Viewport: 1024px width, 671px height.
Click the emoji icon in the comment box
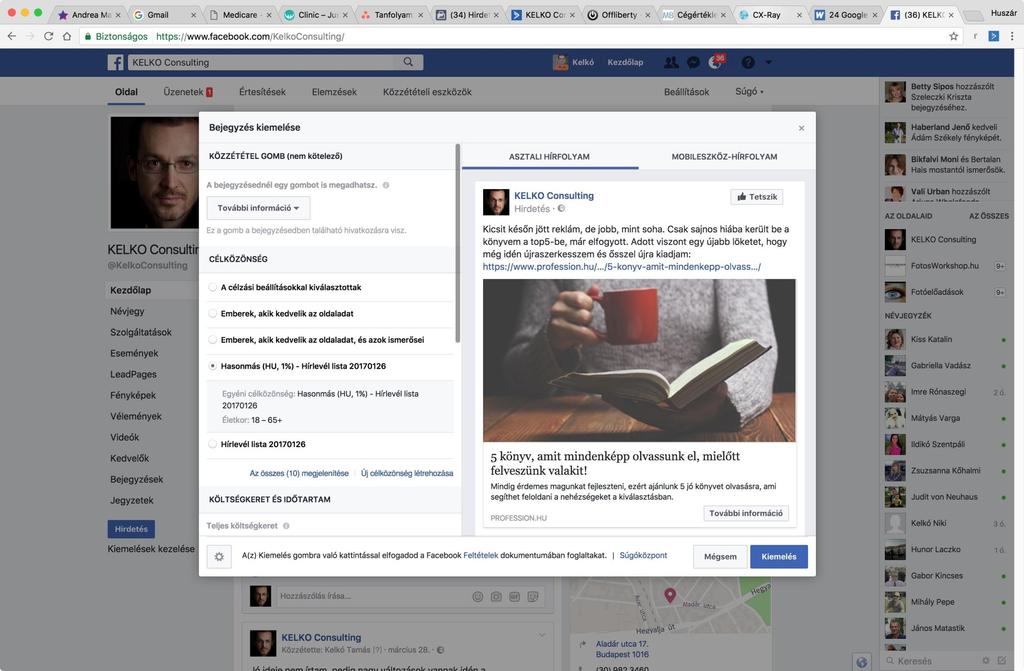click(477, 597)
